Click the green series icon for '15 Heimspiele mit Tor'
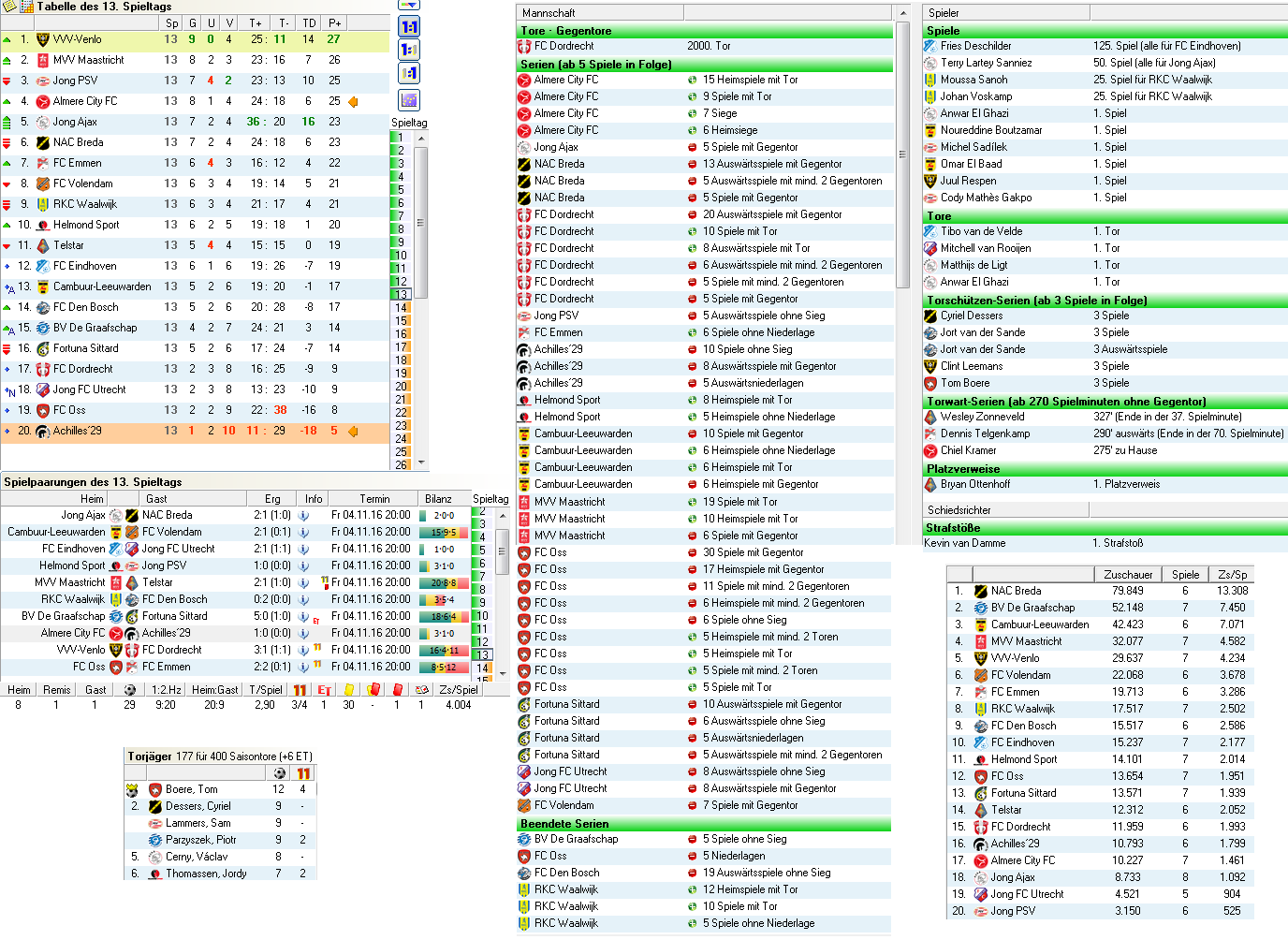This screenshot has height=940, width=1288. (x=692, y=81)
